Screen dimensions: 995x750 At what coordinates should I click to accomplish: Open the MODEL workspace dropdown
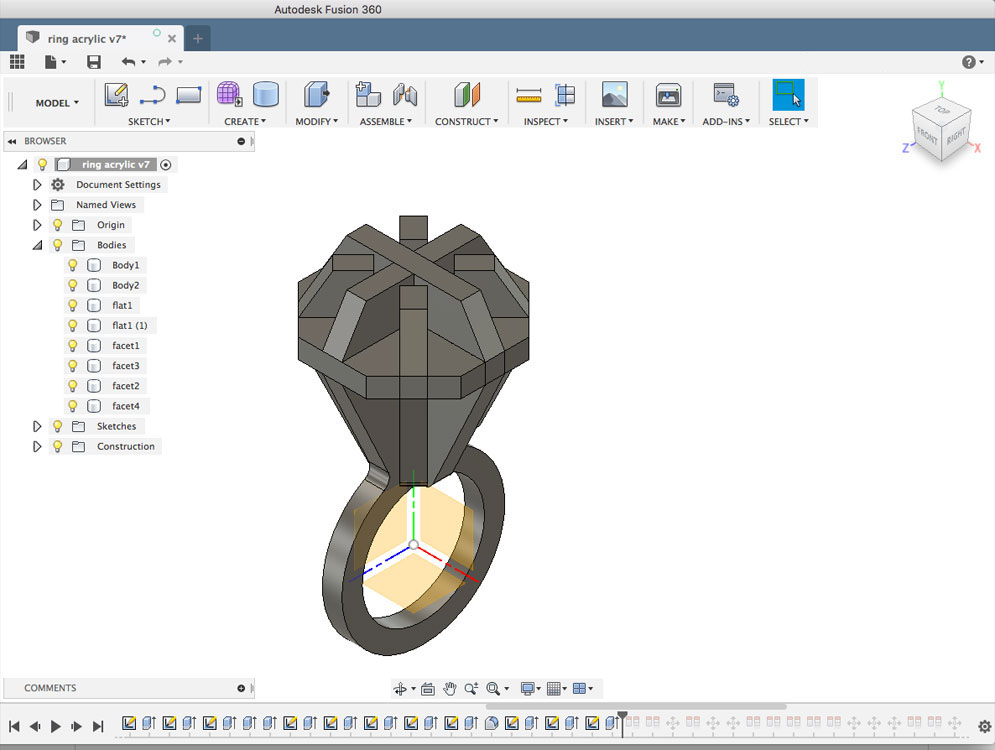57,103
